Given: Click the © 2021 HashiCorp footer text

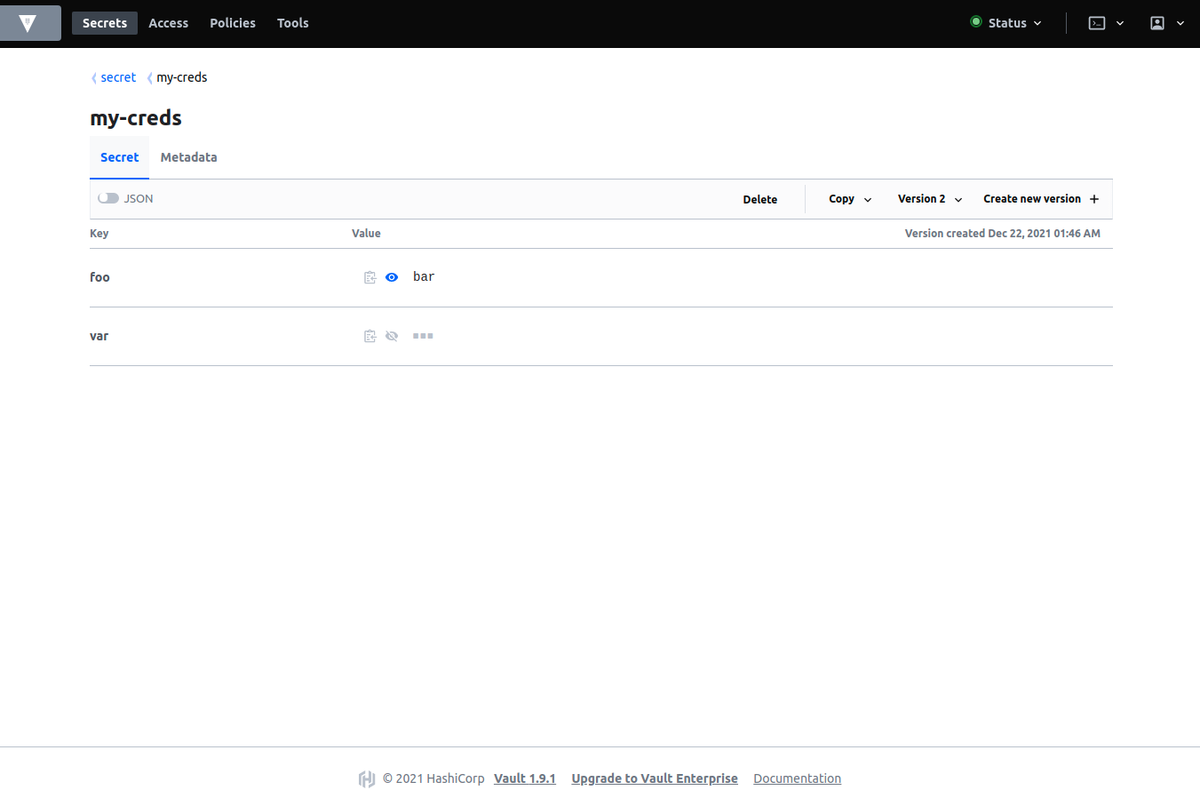Looking at the screenshot, I should [x=434, y=778].
